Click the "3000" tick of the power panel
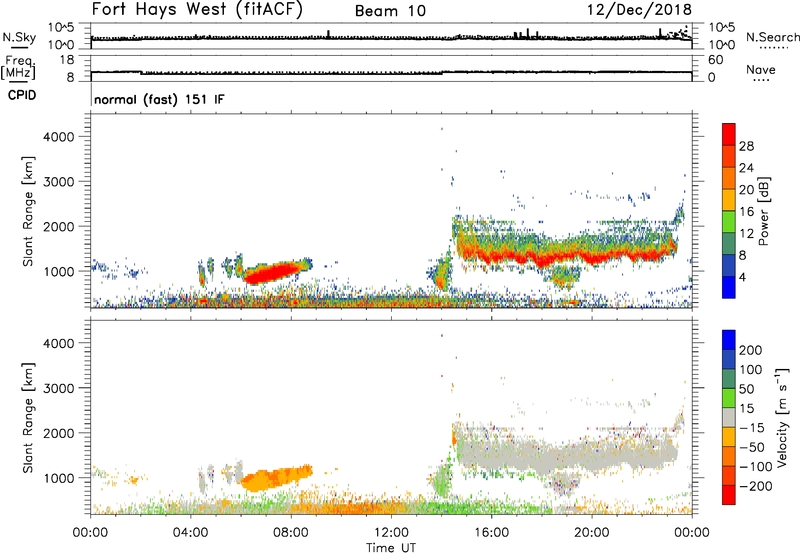The height and width of the screenshot is (554, 800). (58, 182)
